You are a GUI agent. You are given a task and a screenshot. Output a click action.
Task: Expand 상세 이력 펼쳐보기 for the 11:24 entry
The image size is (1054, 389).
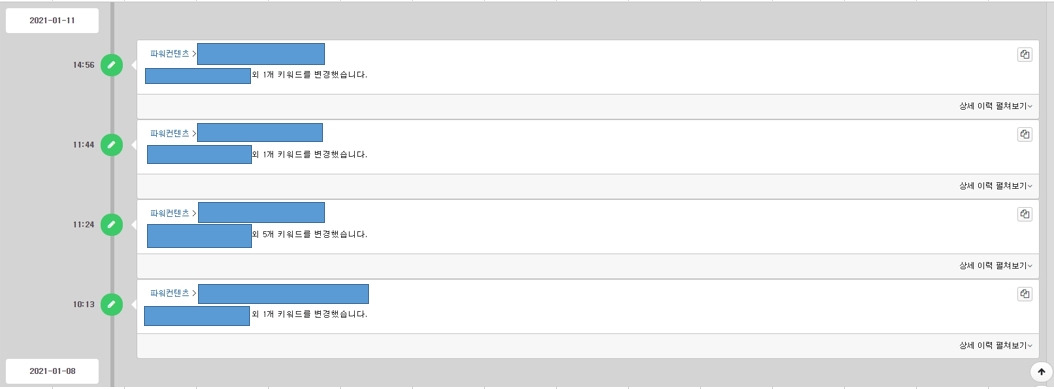point(996,266)
